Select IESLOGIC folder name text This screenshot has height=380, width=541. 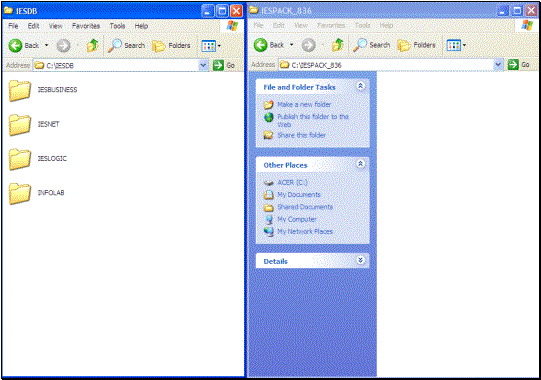tap(52, 158)
